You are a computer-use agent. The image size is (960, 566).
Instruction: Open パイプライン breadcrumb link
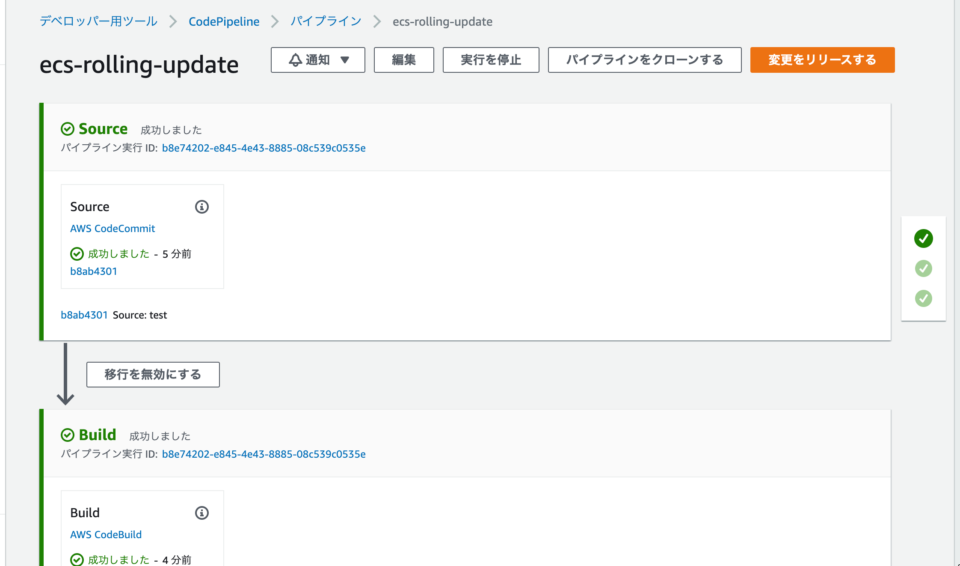pyautogui.click(x=327, y=21)
